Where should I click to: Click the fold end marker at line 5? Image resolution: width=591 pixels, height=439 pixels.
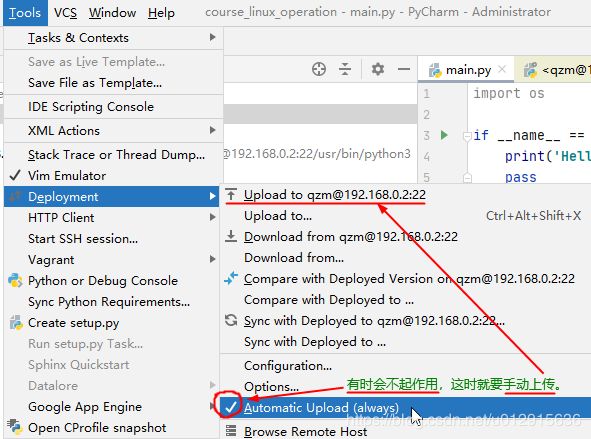pos(467,177)
